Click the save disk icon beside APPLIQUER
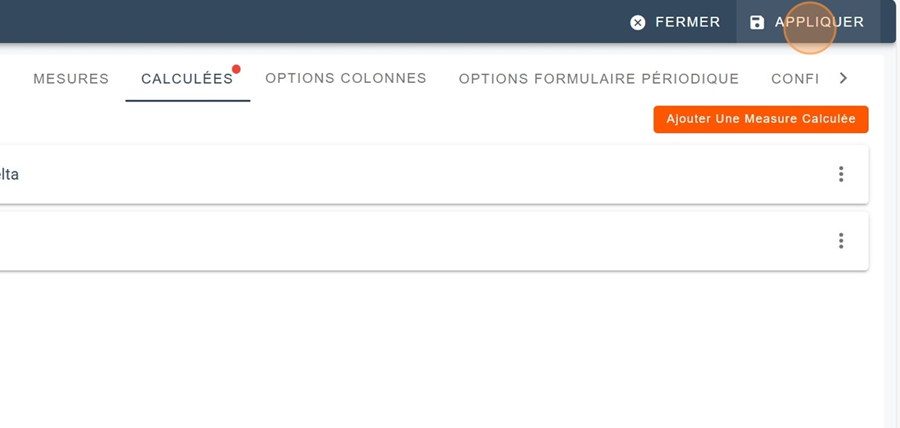 (757, 22)
